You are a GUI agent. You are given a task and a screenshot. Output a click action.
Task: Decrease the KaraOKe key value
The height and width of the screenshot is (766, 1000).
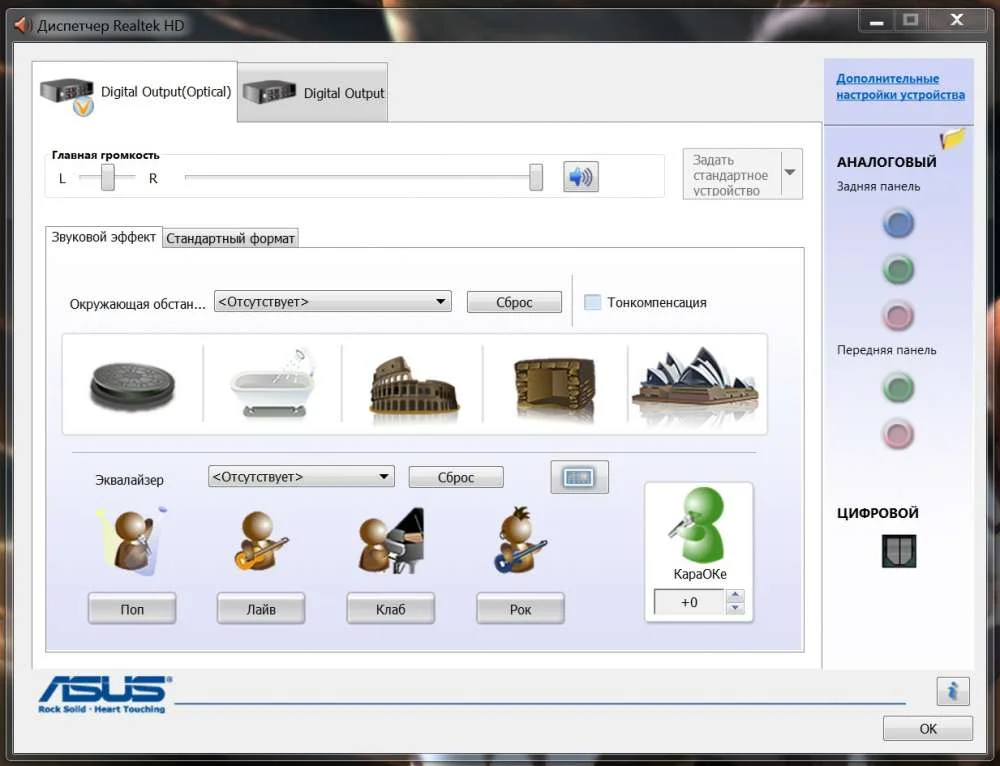[x=735, y=608]
